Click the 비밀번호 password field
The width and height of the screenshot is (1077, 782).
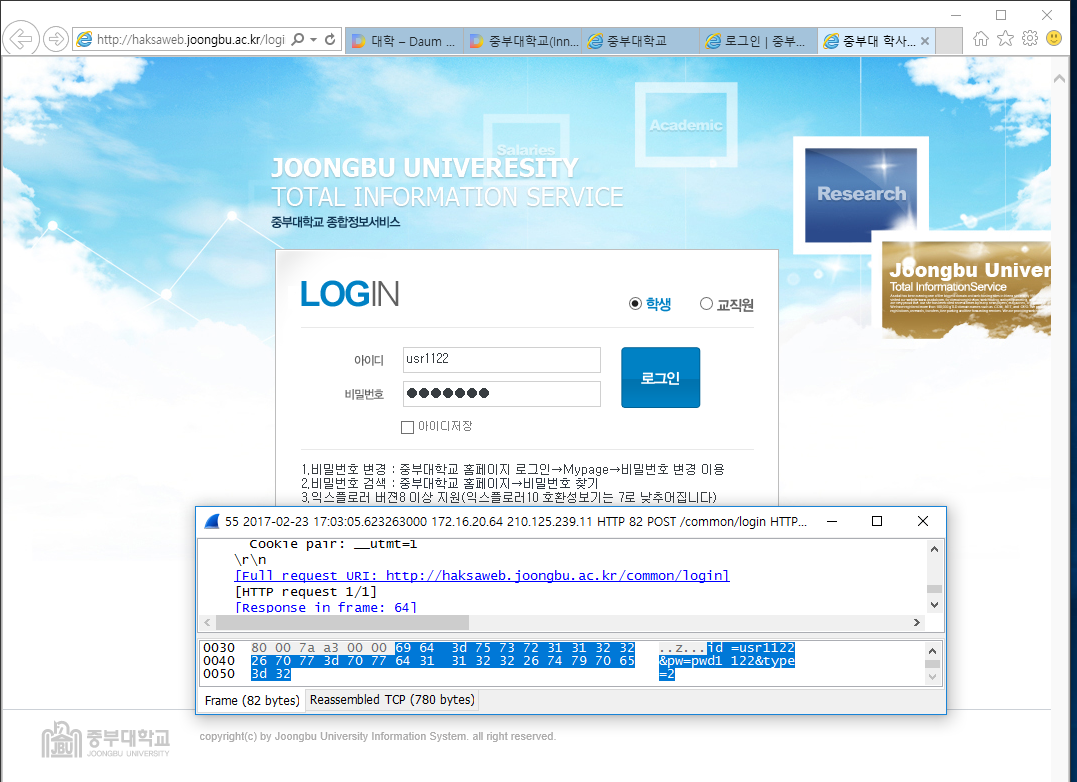point(501,394)
